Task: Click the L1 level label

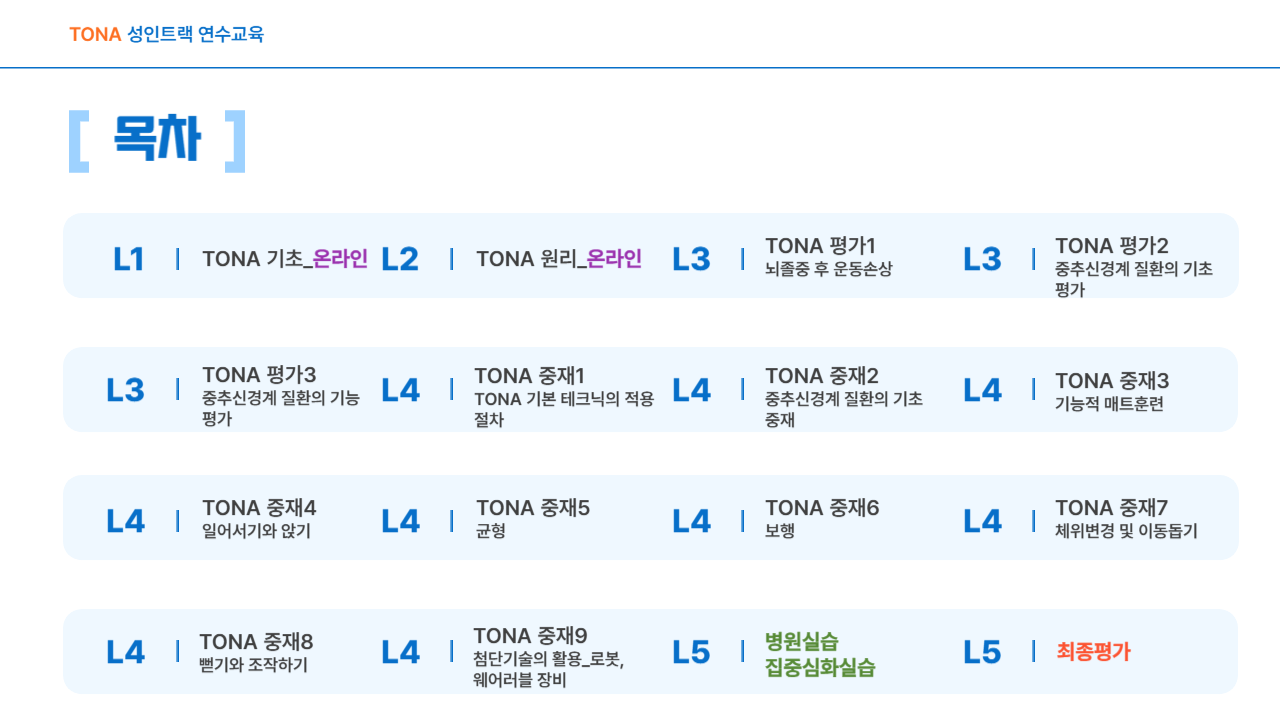Action: coord(128,259)
